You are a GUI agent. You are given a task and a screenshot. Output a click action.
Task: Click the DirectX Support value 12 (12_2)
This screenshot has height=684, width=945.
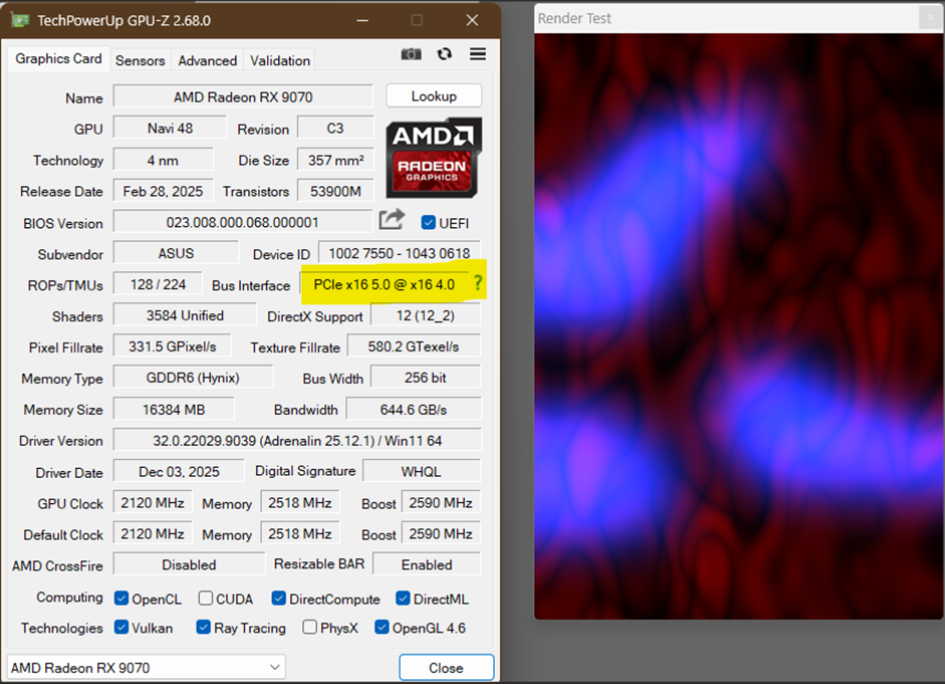(425, 316)
